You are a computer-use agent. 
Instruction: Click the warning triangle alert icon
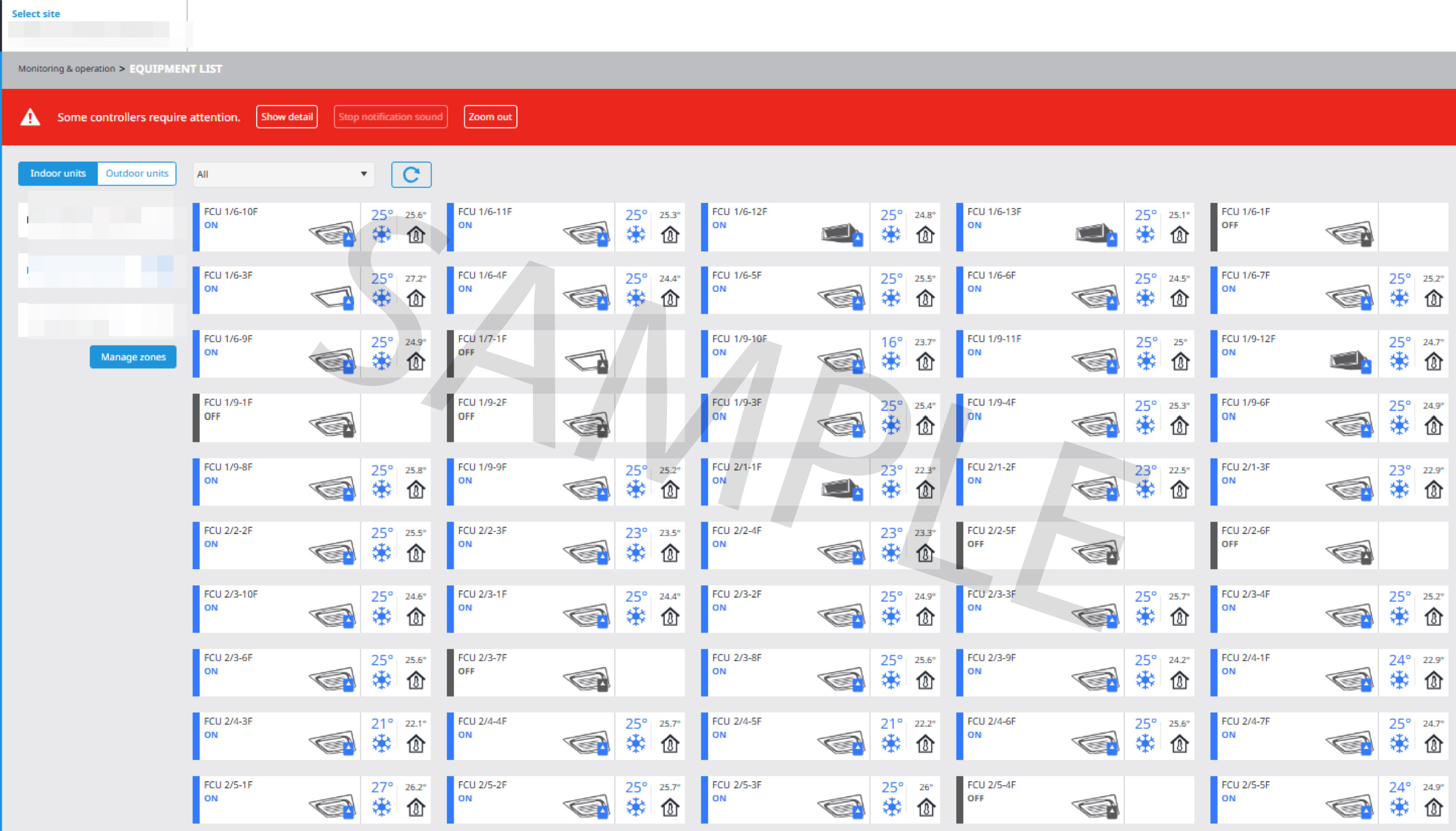[x=30, y=117]
